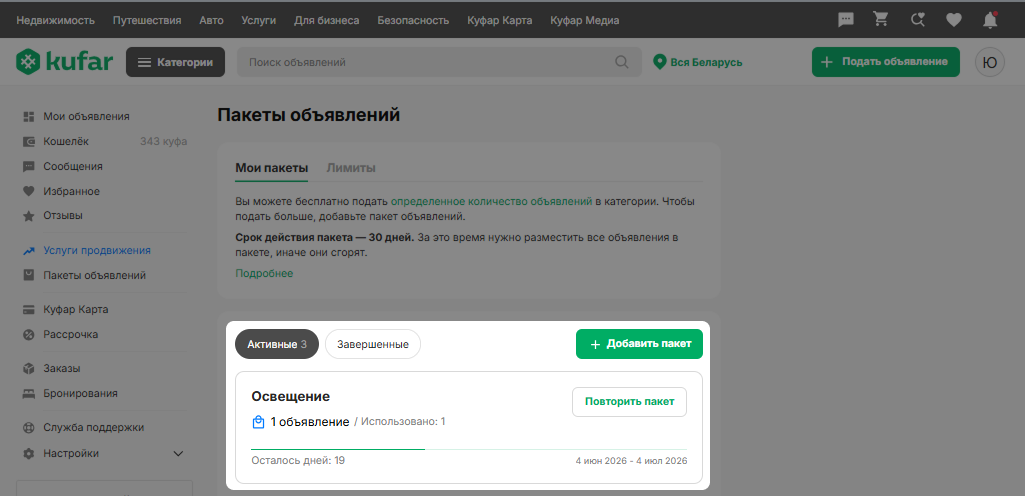Open Услуги in top menu
Image resolution: width=1025 pixels, height=496 pixels.
pos(258,20)
